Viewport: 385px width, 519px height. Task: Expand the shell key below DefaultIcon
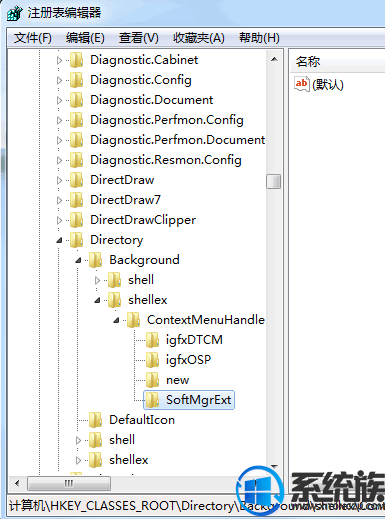[x=78, y=440]
